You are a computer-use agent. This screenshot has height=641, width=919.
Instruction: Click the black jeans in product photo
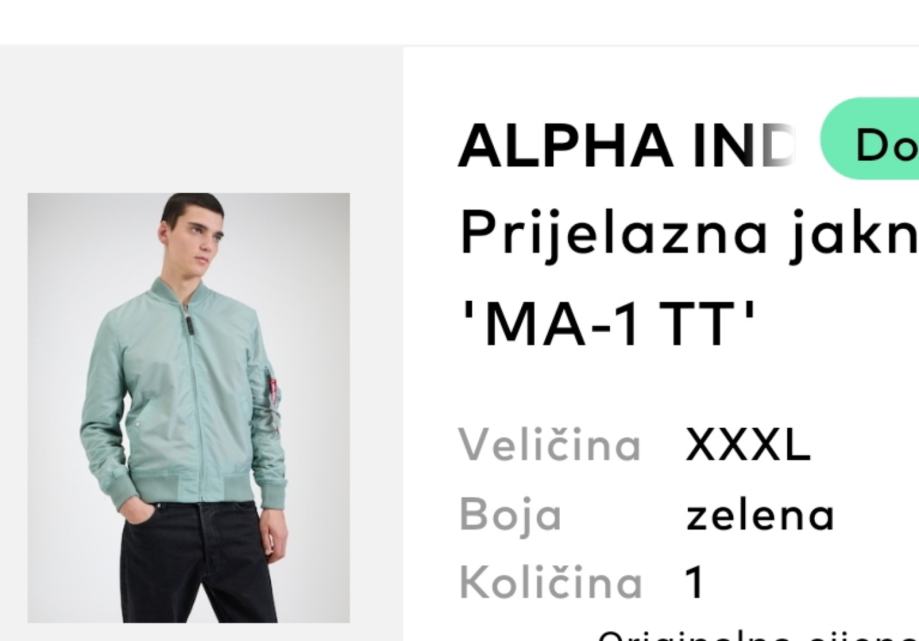[x=198, y=561]
